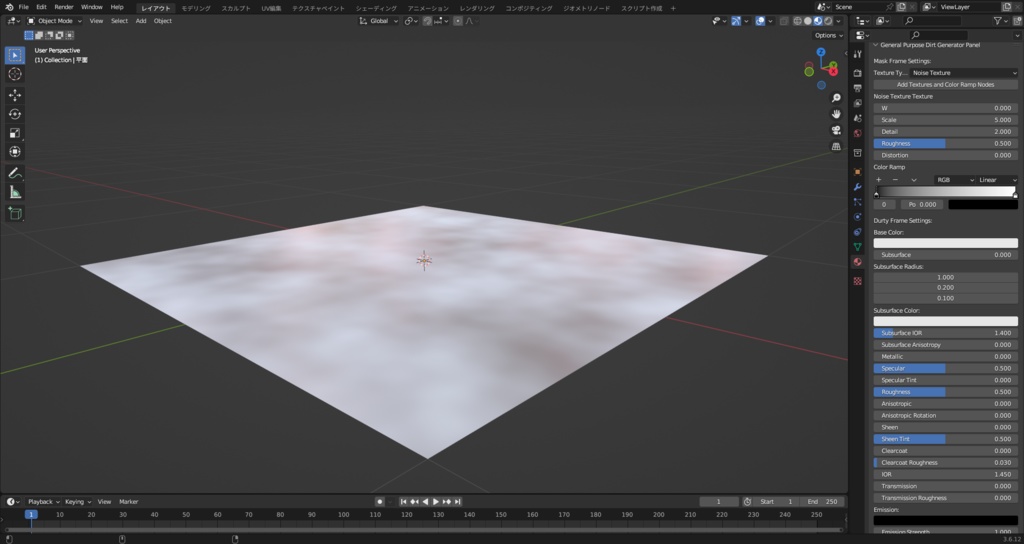The height and width of the screenshot is (544, 1024).
Task: Open the World properties tab
Action: (857, 133)
